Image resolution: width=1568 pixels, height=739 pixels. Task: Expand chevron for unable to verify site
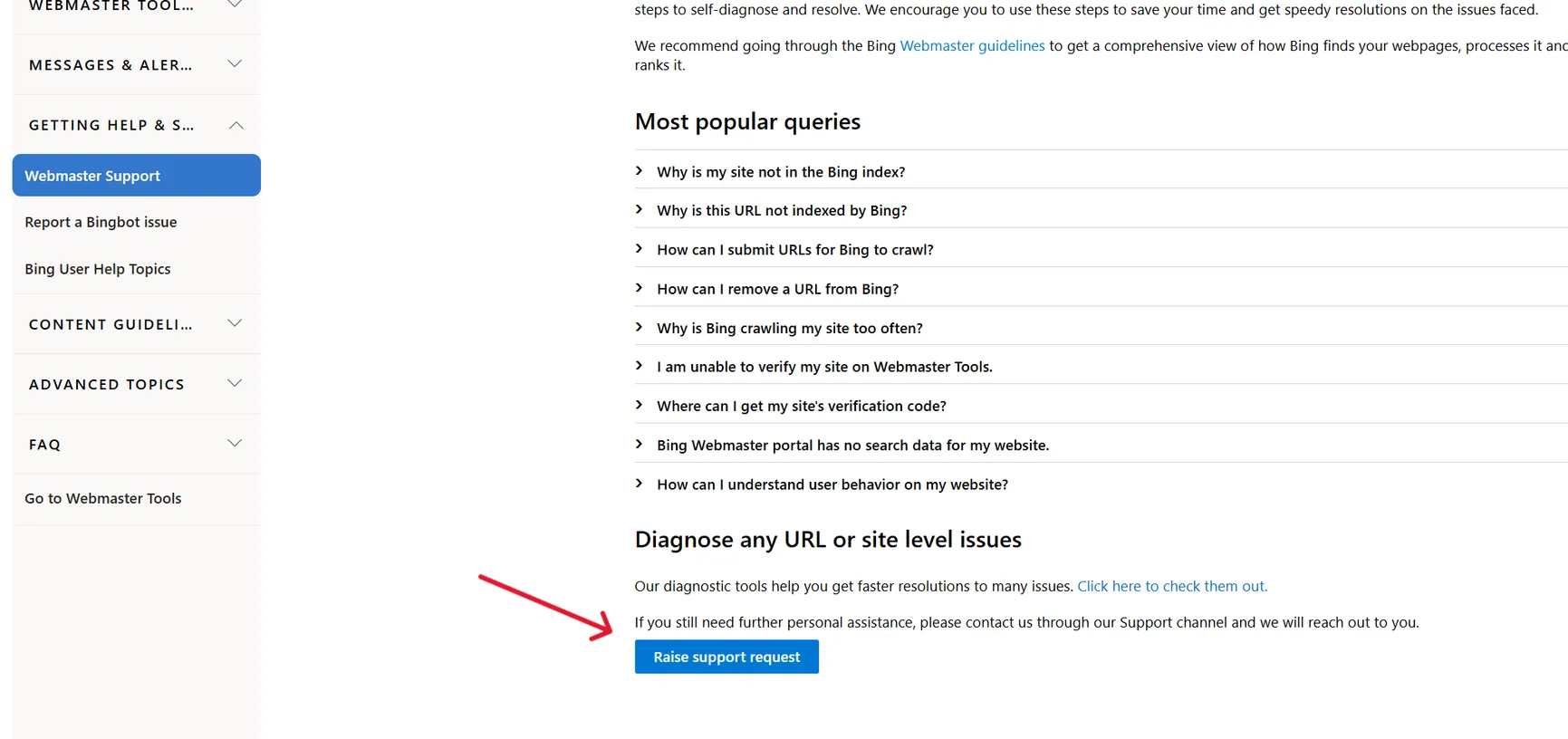(639, 365)
